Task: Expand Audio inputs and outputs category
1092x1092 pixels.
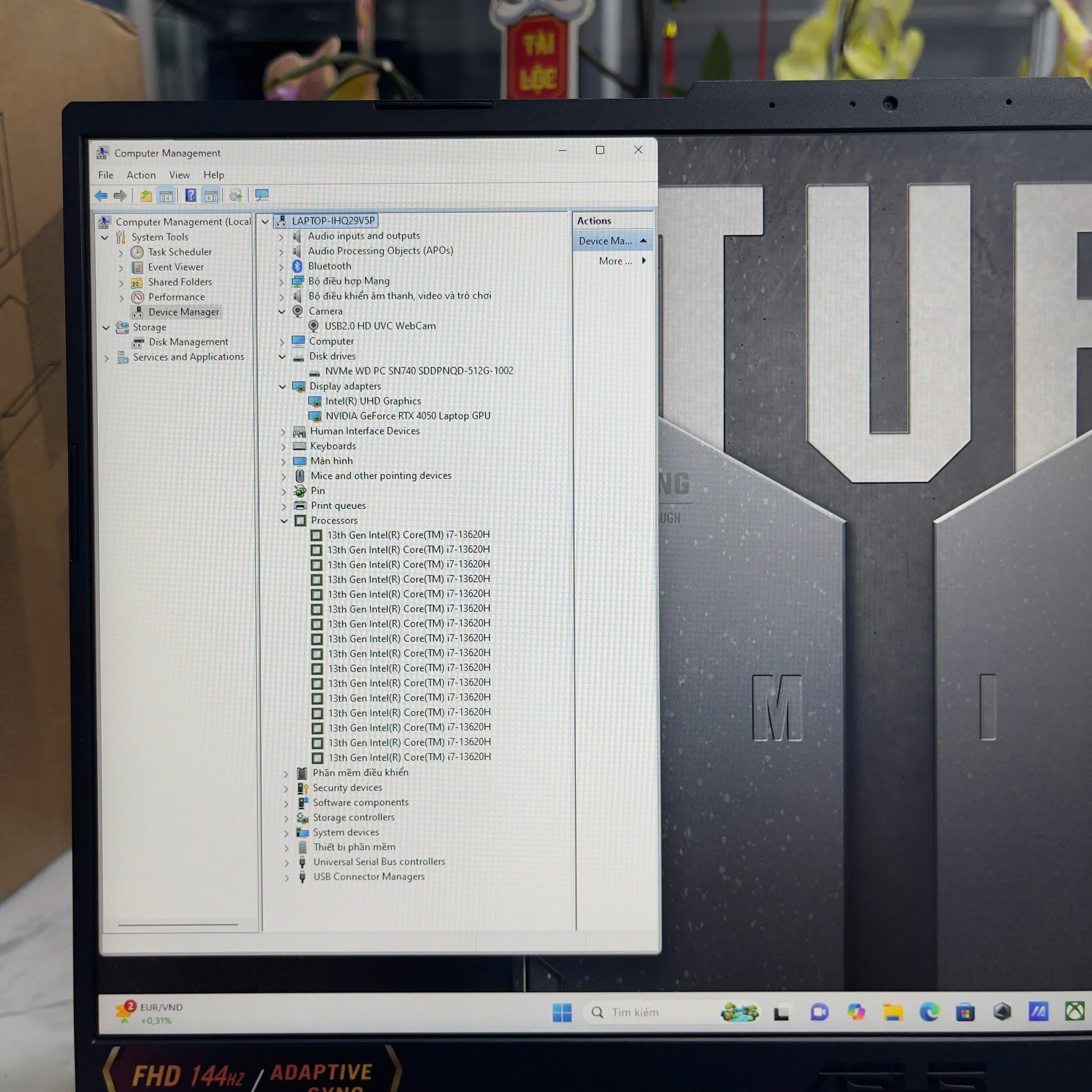Action: point(281,237)
